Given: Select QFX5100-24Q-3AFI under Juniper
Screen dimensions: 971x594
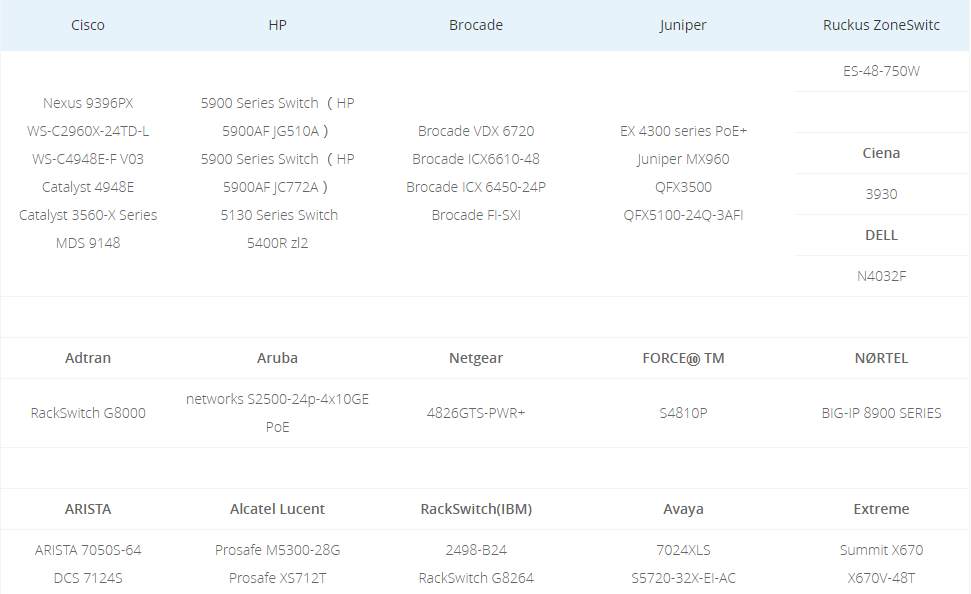Looking at the screenshot, I should pos(683,215).
